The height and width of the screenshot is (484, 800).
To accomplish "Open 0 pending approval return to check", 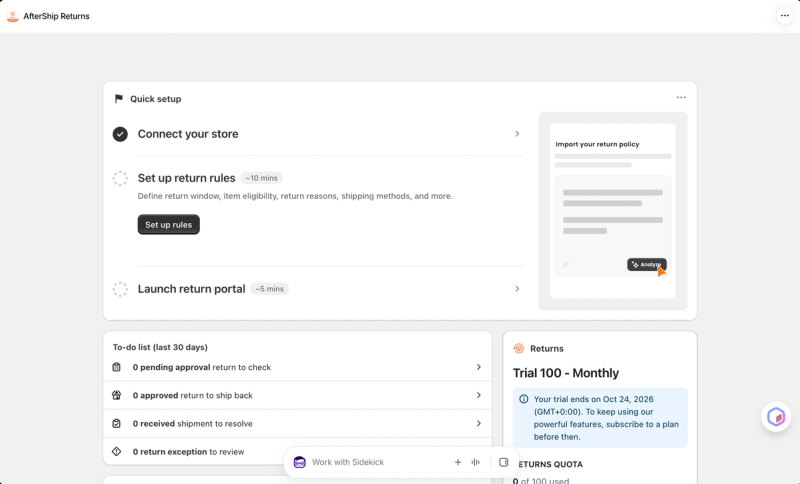I will click(297, 367).
